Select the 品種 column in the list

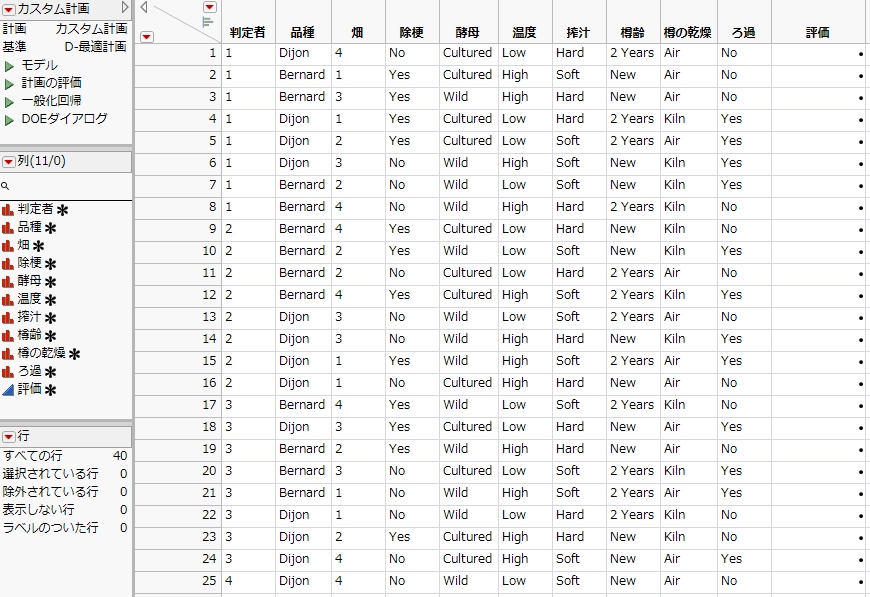29,227
